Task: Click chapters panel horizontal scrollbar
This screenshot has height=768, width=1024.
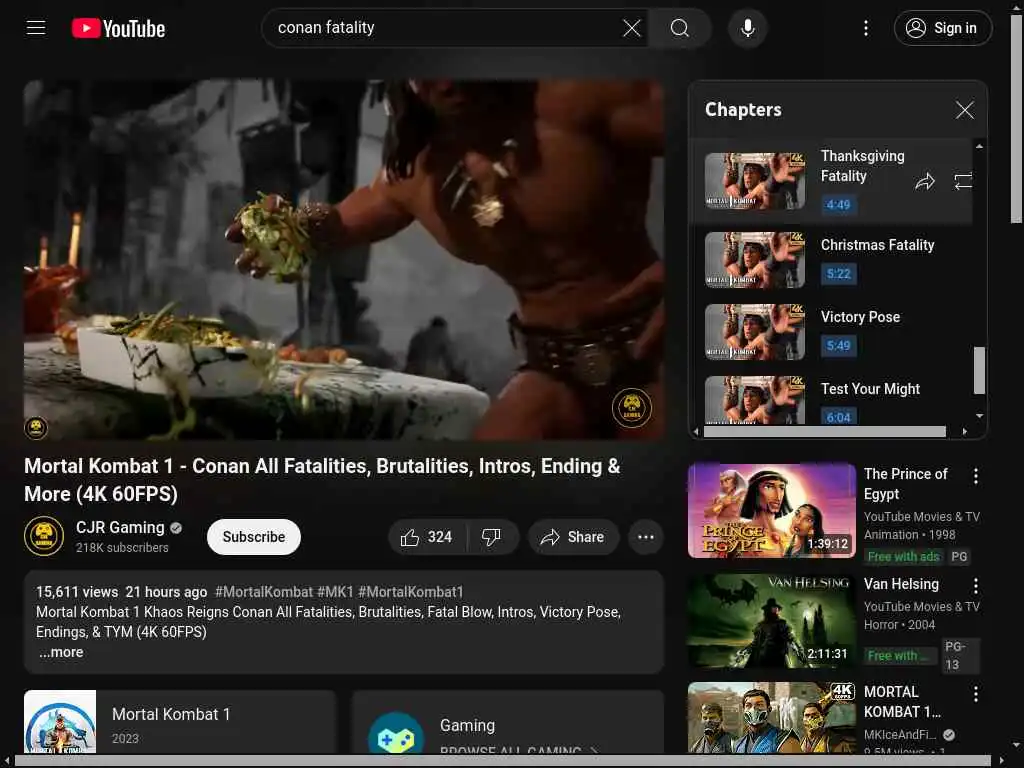Action: click(x=825, y=432)
